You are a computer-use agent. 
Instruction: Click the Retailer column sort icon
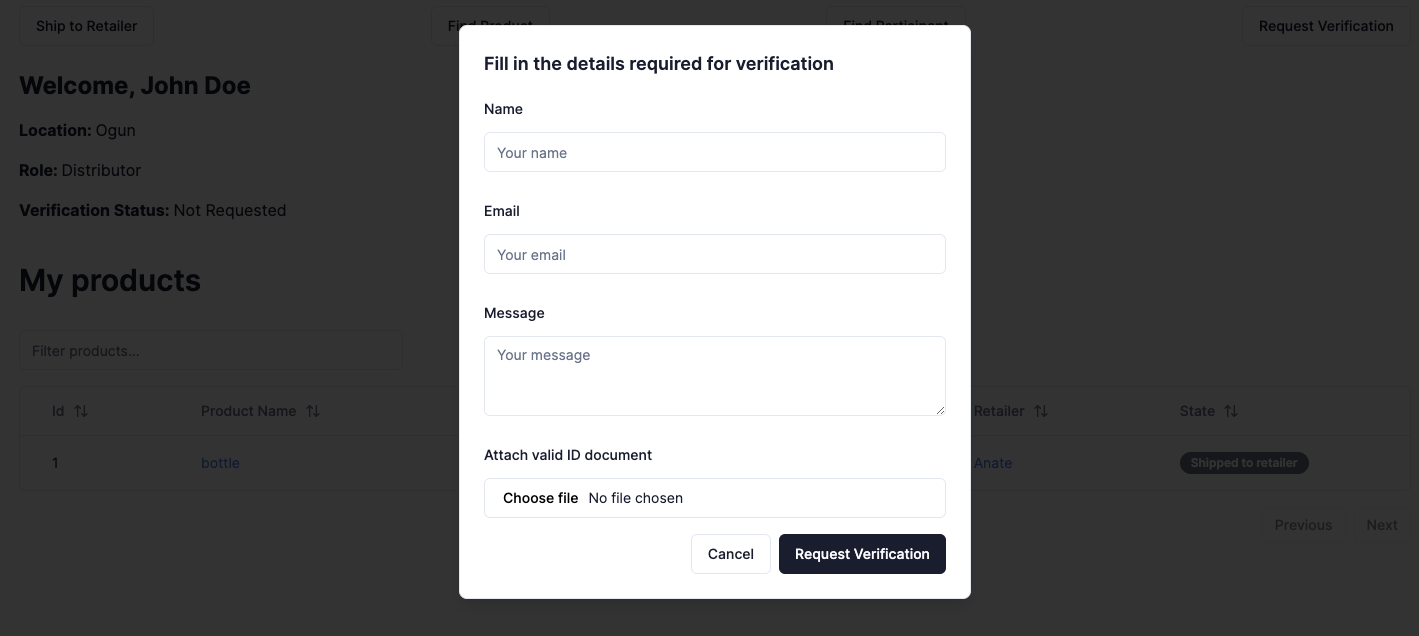(x=1041, y=411)
